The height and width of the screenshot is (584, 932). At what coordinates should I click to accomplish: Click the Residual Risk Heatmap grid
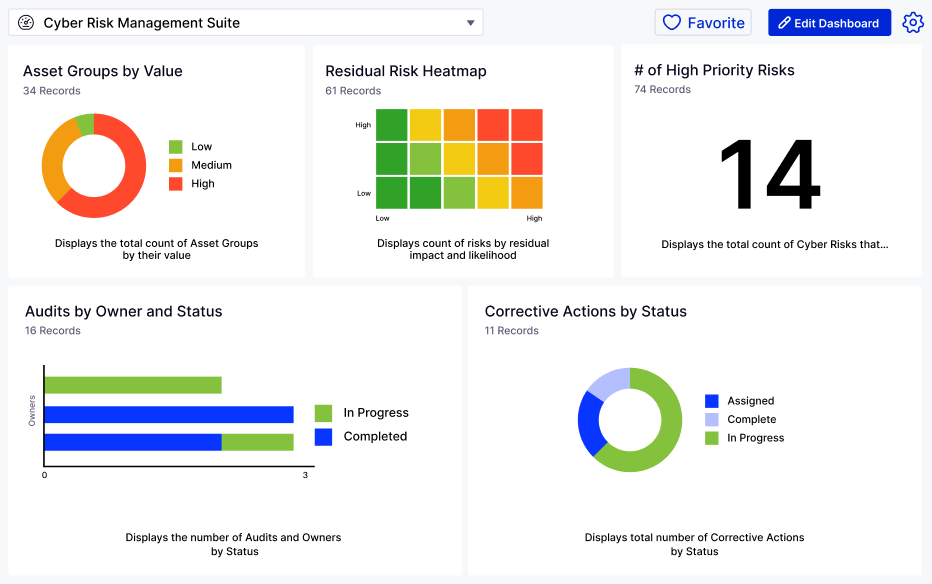458,158
